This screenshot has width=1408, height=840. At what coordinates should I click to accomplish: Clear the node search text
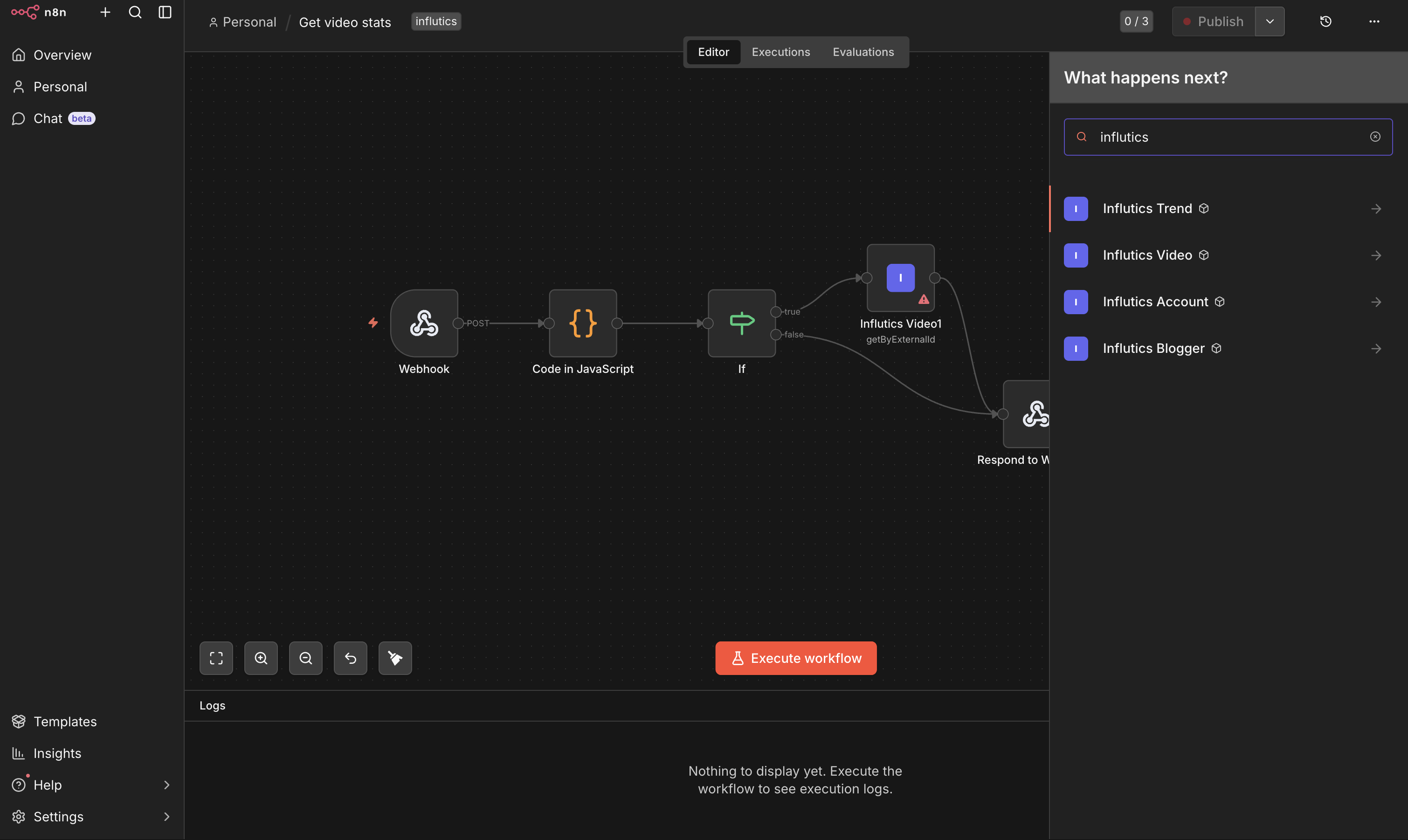1375,137
